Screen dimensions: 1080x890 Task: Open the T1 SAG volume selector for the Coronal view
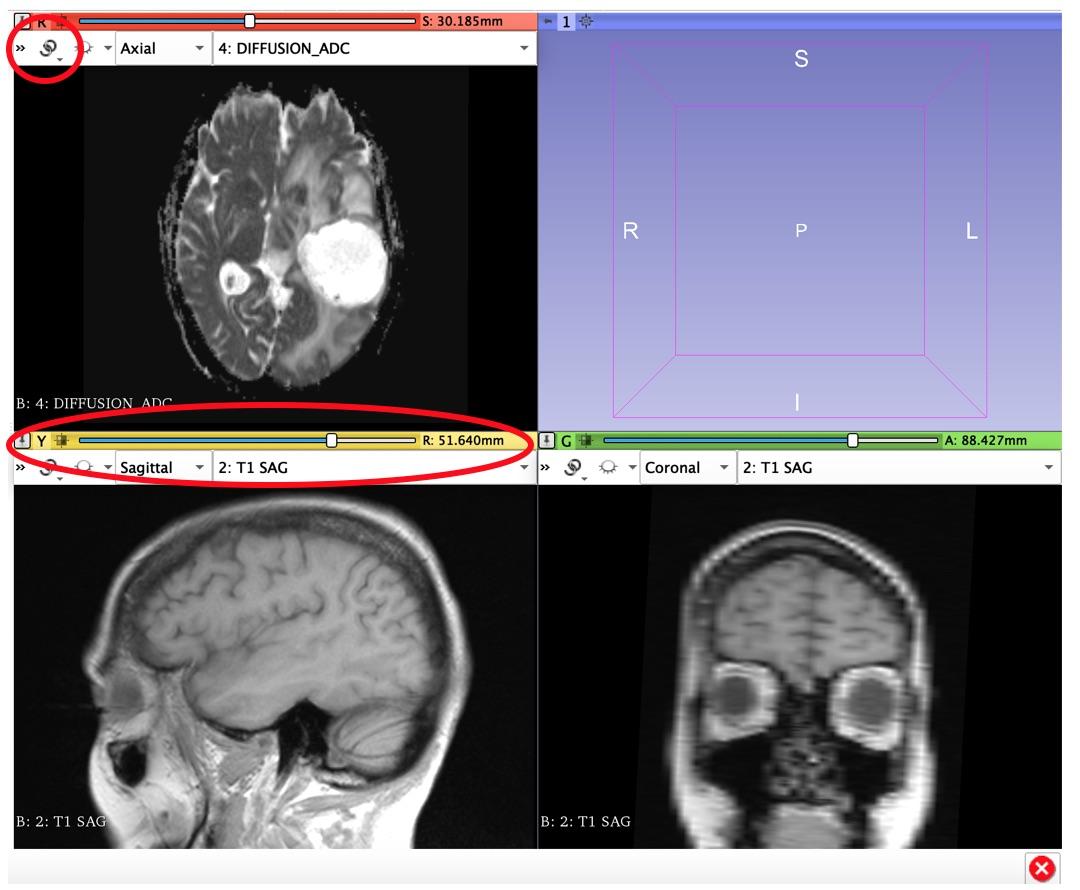895,467
